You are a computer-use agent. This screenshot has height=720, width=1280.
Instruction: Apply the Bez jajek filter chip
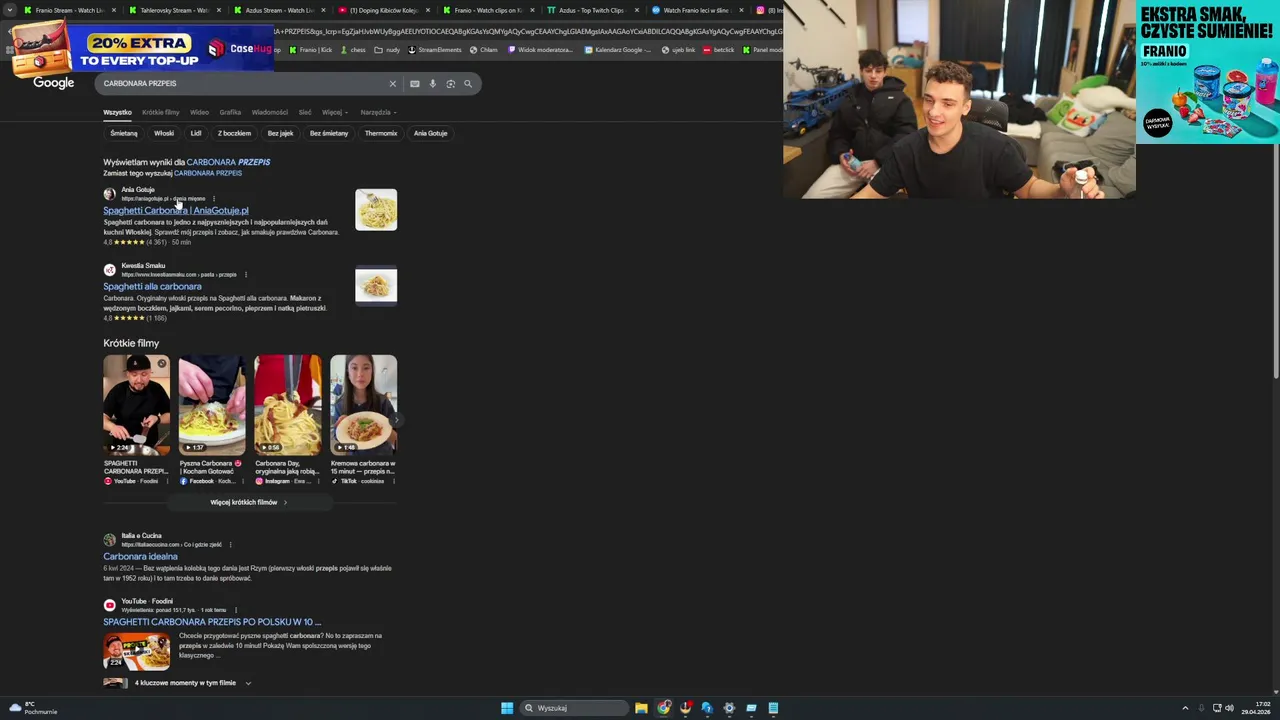click(280, 133)
